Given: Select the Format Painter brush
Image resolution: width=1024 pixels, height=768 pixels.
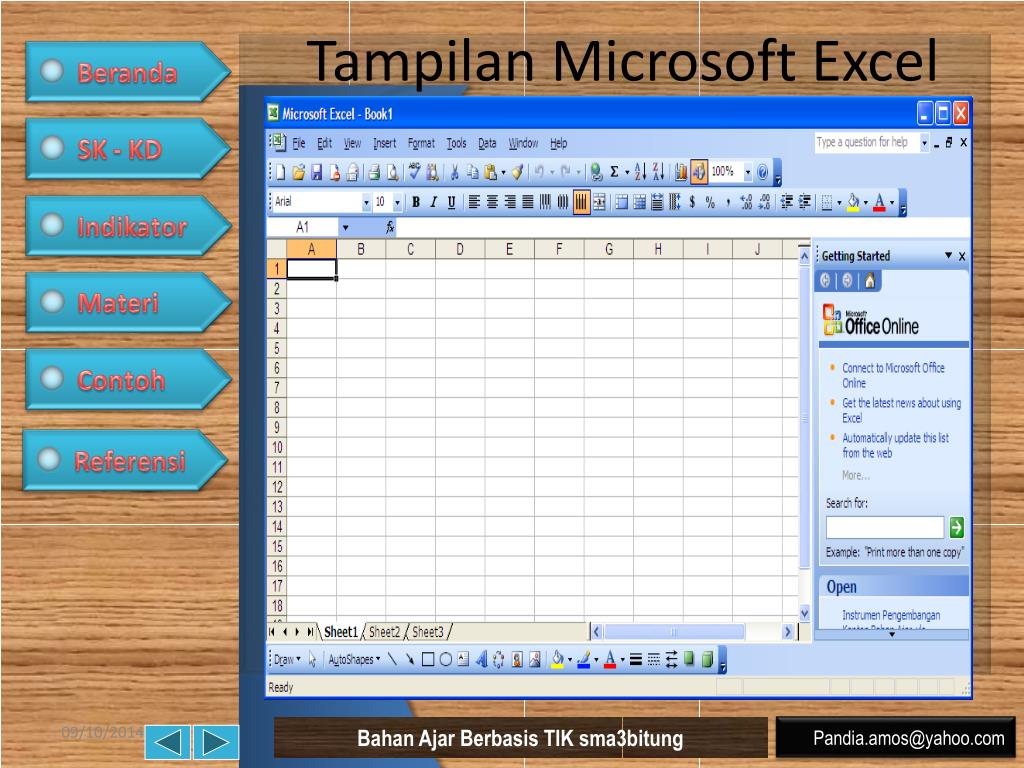Looking at the screenshot, I should (x=517, y=172).
